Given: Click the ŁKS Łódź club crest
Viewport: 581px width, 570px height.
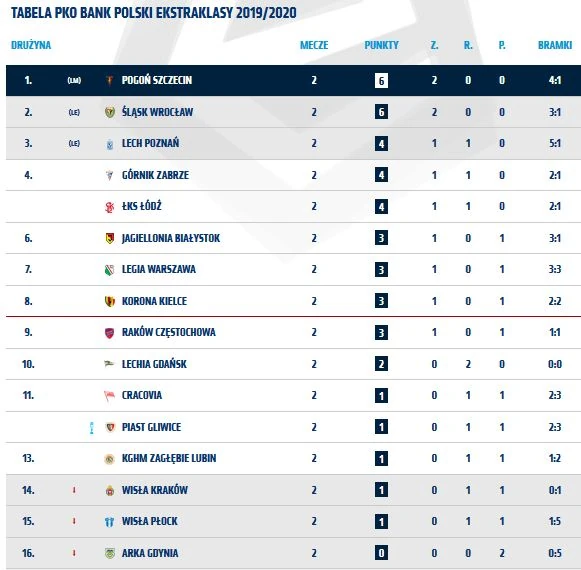Looking at the screenshot, I should [109, 207].
